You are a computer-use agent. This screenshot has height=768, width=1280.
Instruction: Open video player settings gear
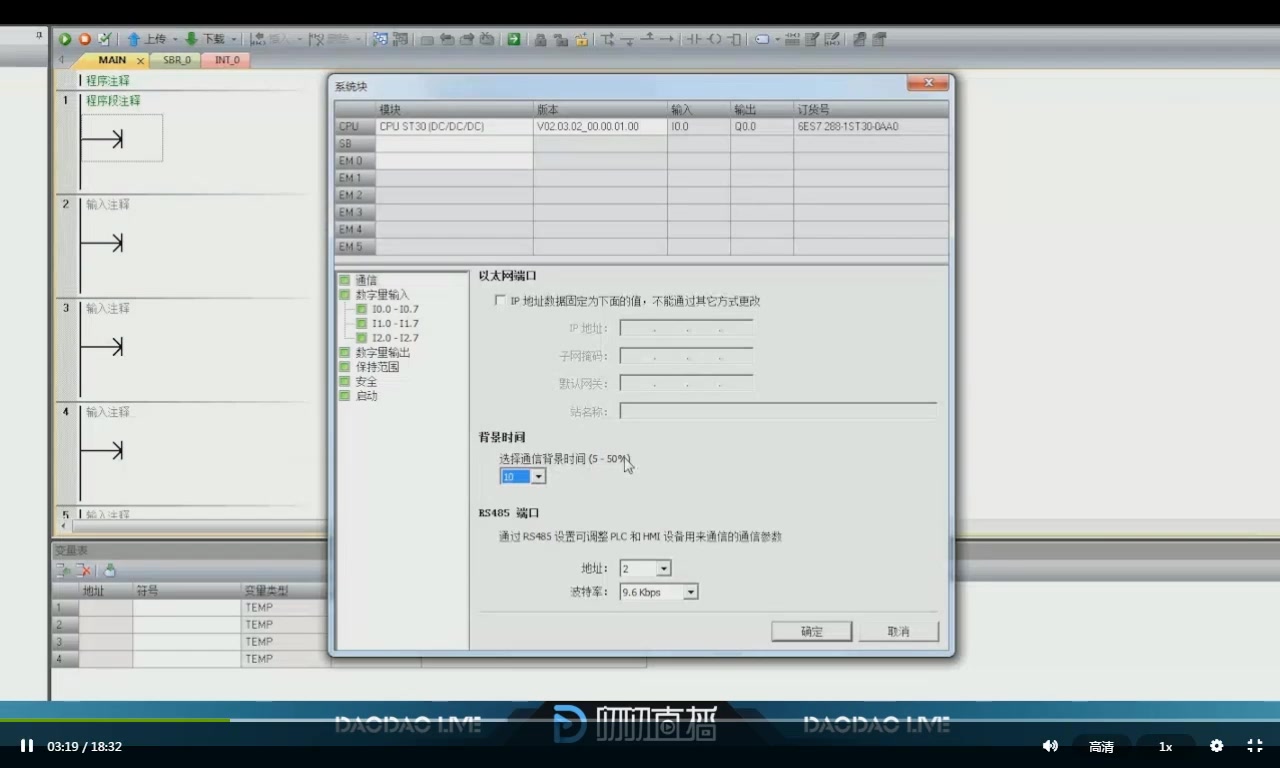1217,746
